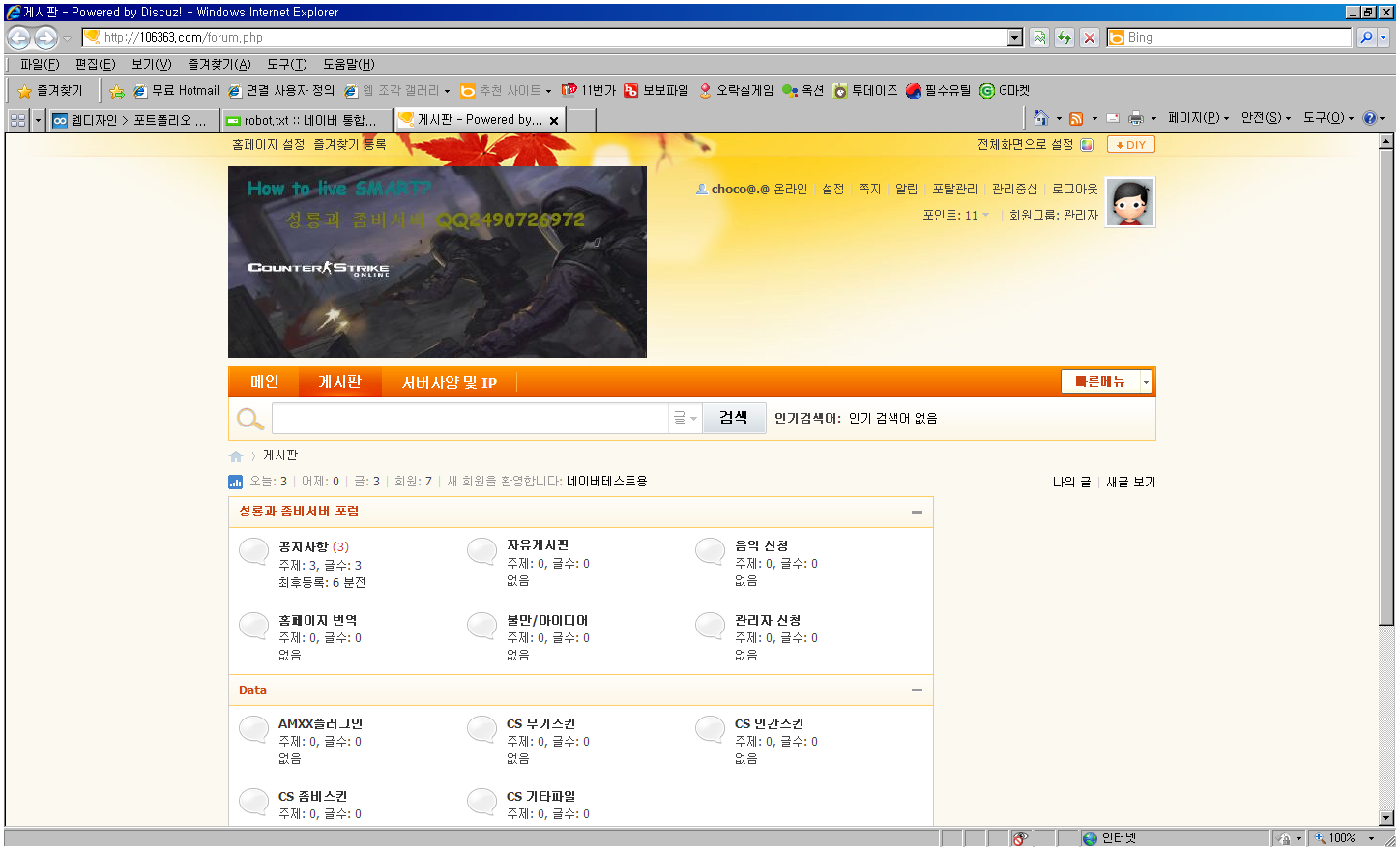Click the Print icon in the command bar
This screenshot has width=1400, height=851.
pyautogui.click(x=1136, y=118)
